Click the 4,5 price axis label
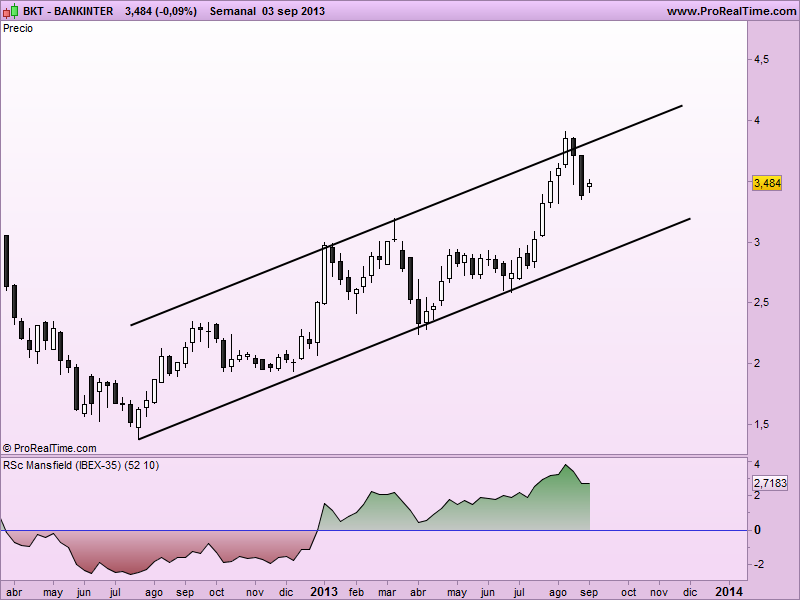This screenshot has height=600, width=800. pos(762,60)
